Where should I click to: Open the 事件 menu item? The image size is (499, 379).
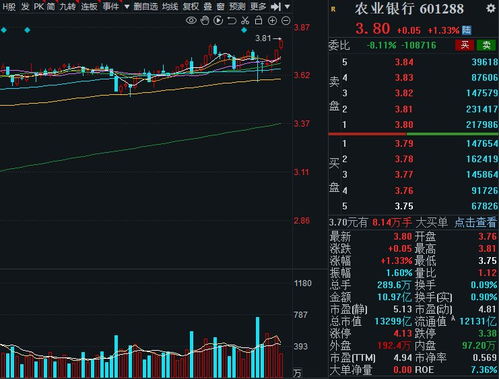tap(110, 6)
